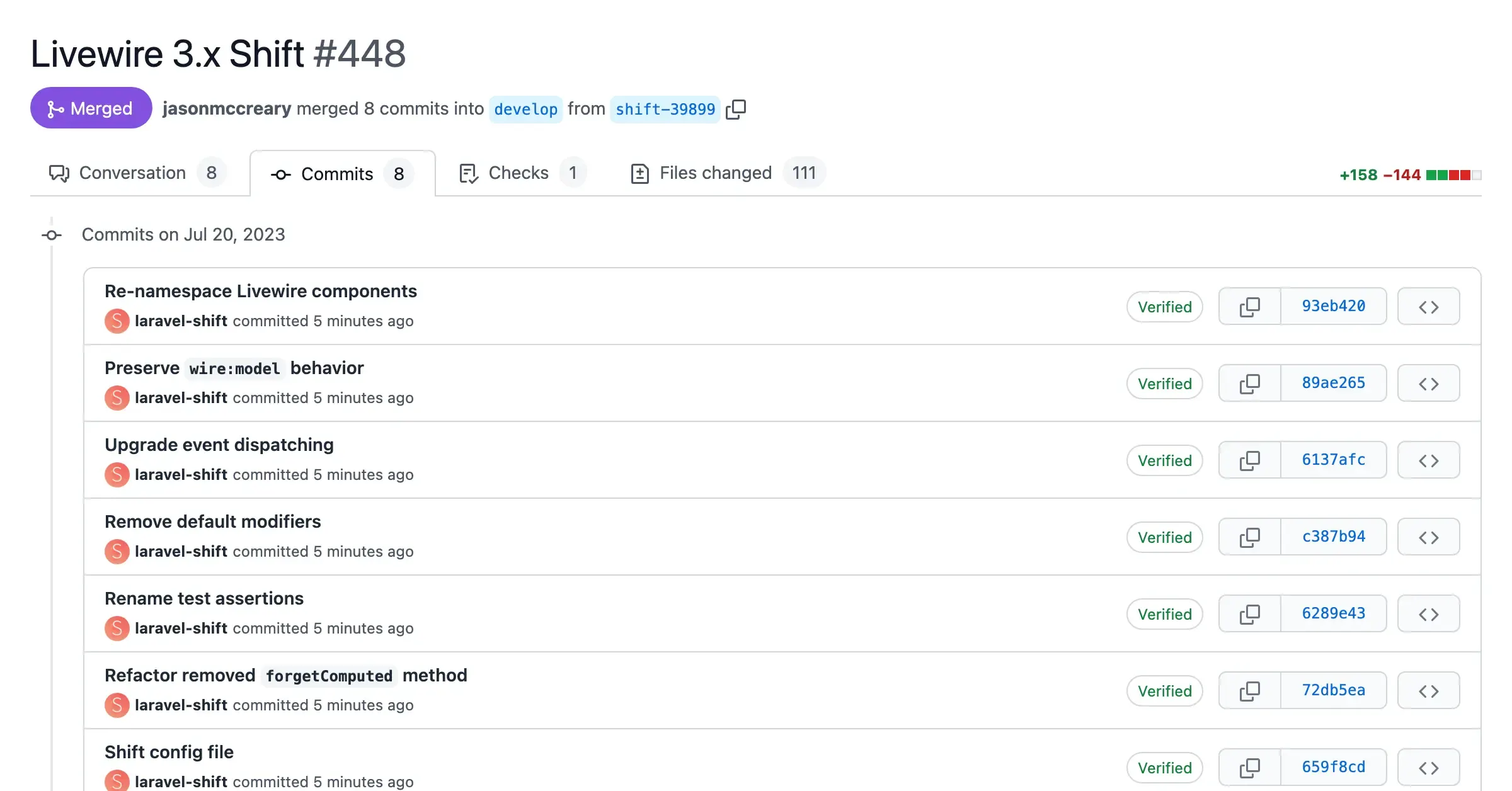View jasonmccreary's profile
This screenshot has height=791, width=1512.
coord(227,108)
